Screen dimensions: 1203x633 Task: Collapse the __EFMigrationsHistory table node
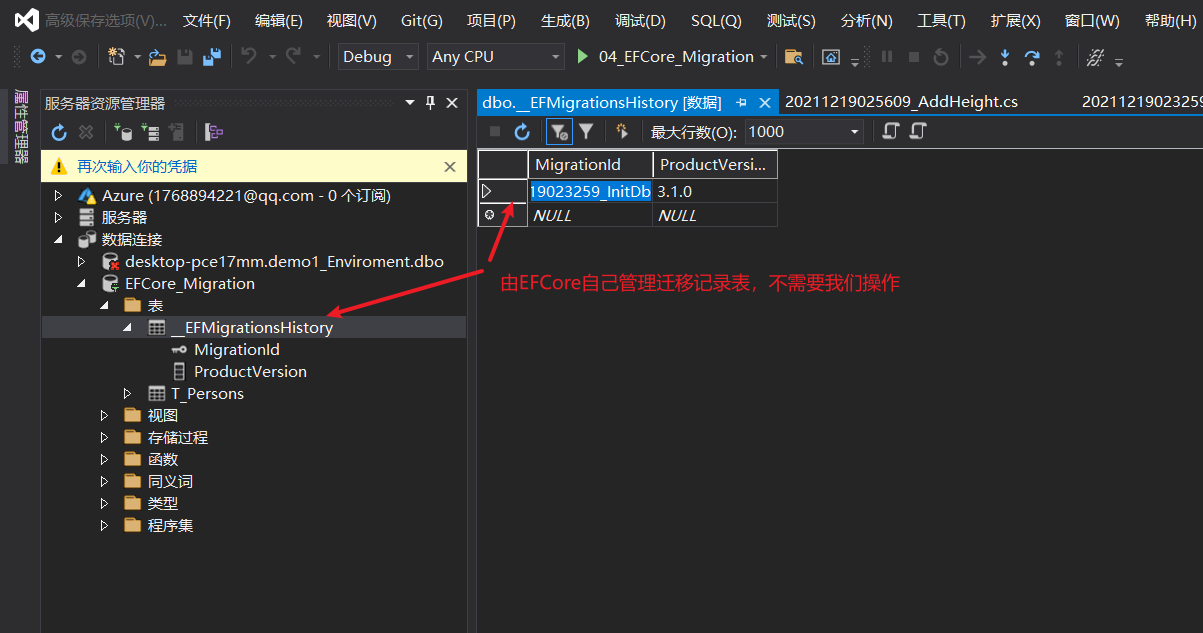(x=127, y=328)
